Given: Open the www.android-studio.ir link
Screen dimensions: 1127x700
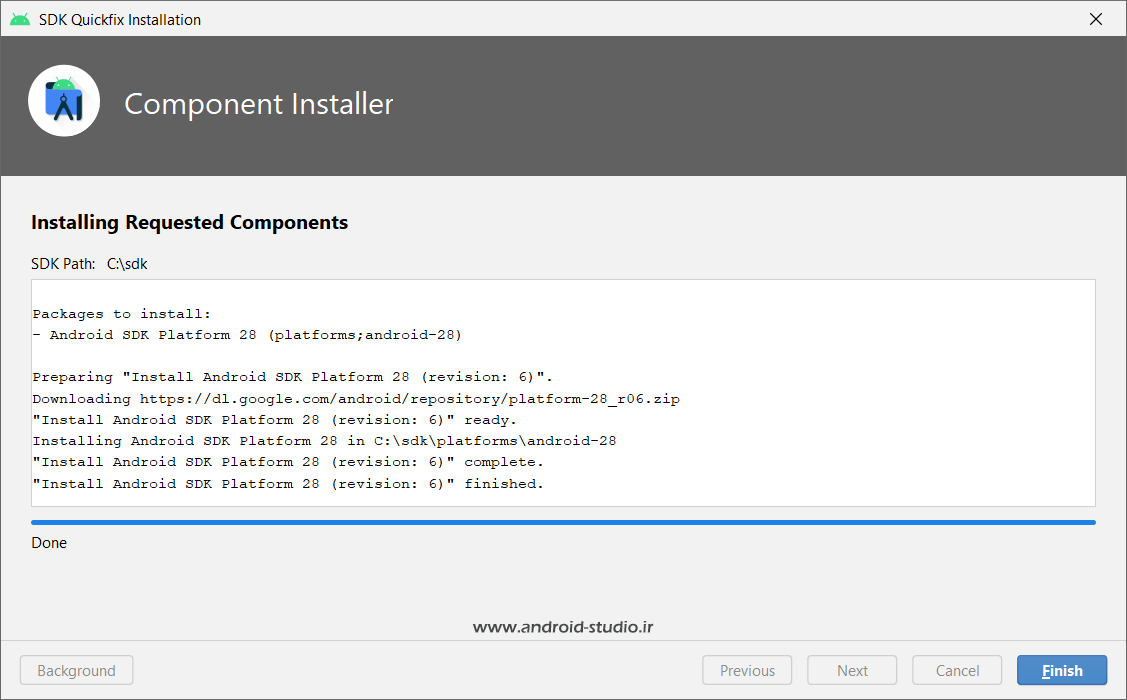Looking at the screenshot, I should tap(563, 627).
